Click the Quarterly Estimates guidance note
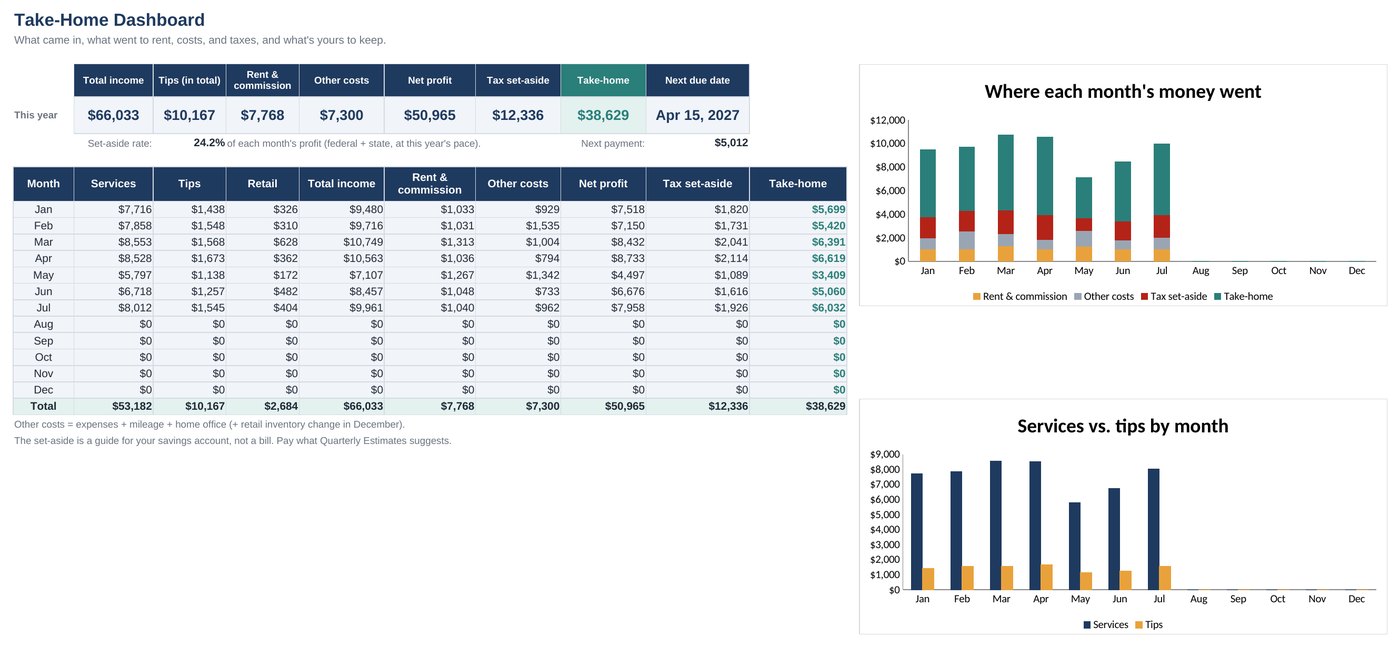Screen dimensions: 1400x647 pos(233,440)
